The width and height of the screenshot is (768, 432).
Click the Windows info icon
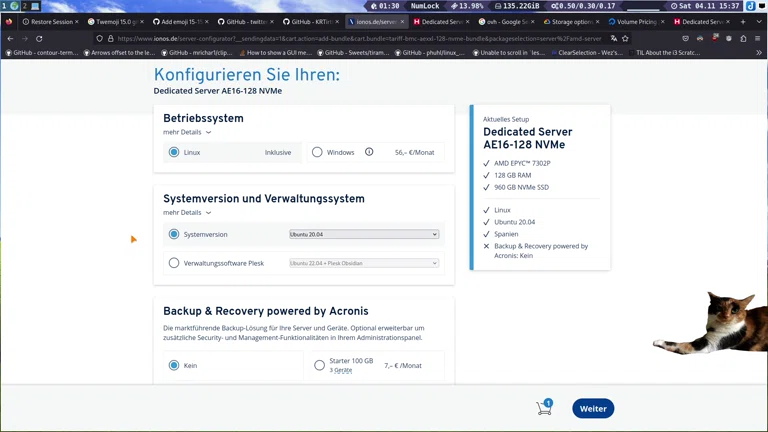coord(369,152)
